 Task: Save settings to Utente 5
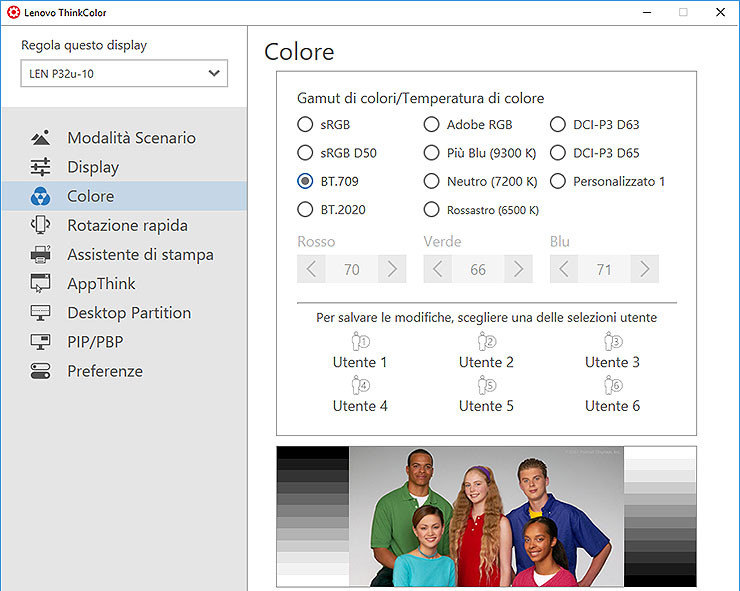click(486, 395)
